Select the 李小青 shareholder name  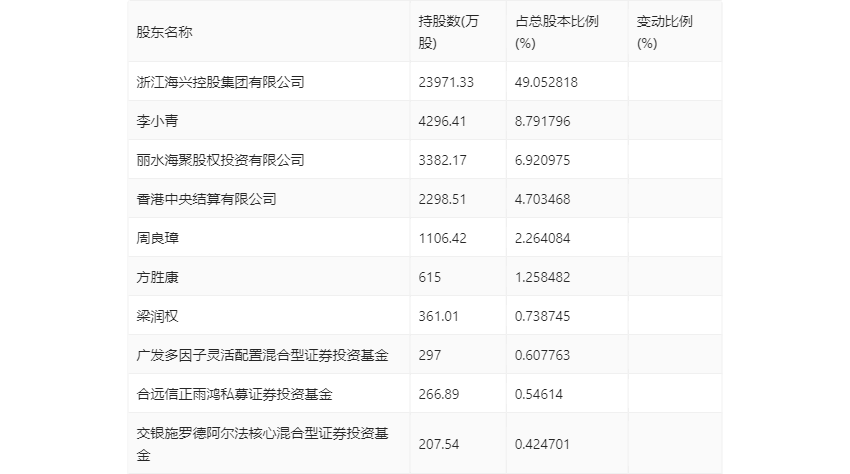157,121
